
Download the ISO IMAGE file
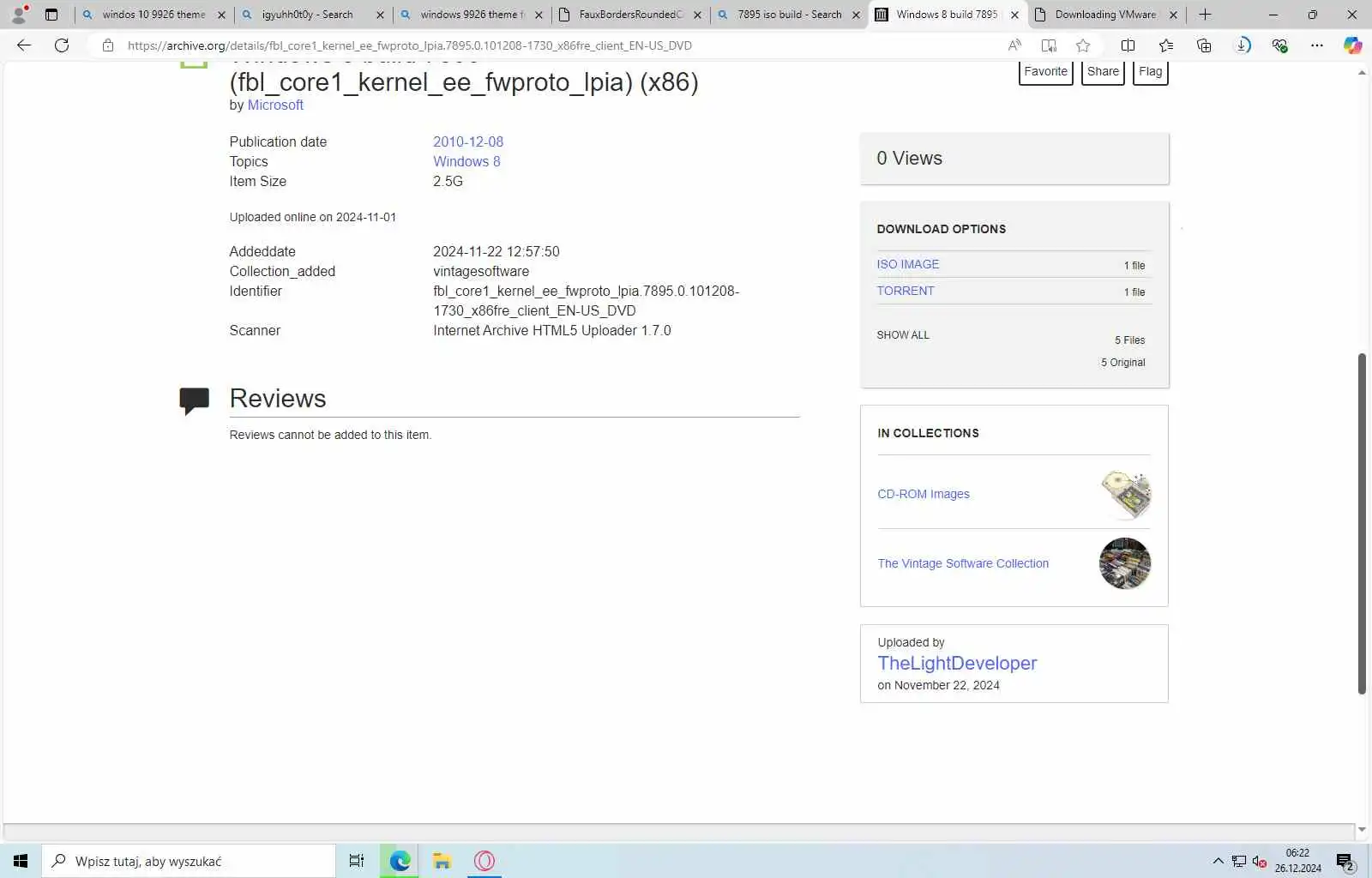tap(908, 264)
